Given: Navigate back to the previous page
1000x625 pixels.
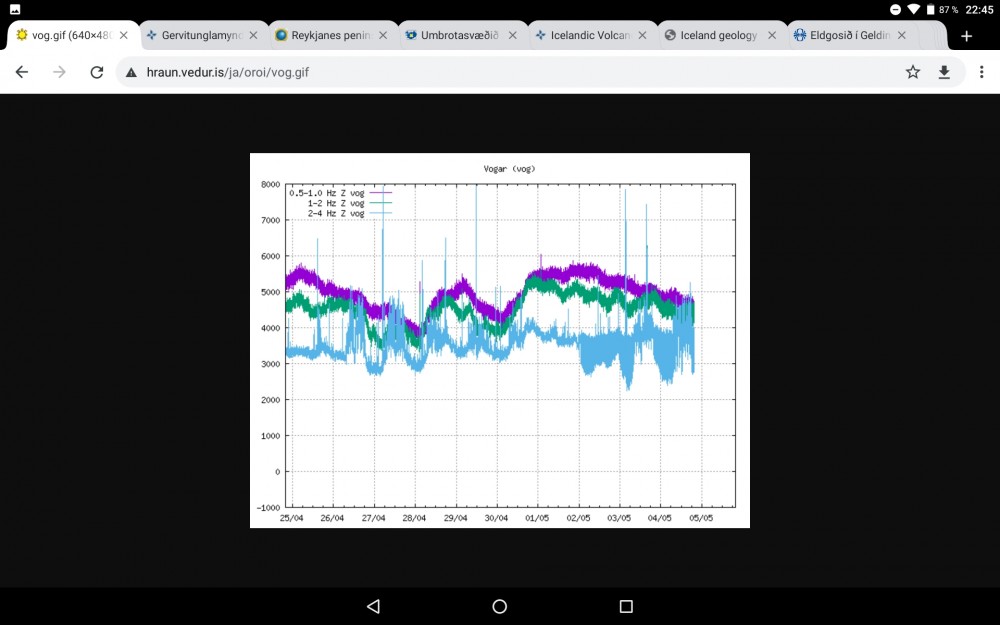Looking at the screenshot, I should click(22, 71).
